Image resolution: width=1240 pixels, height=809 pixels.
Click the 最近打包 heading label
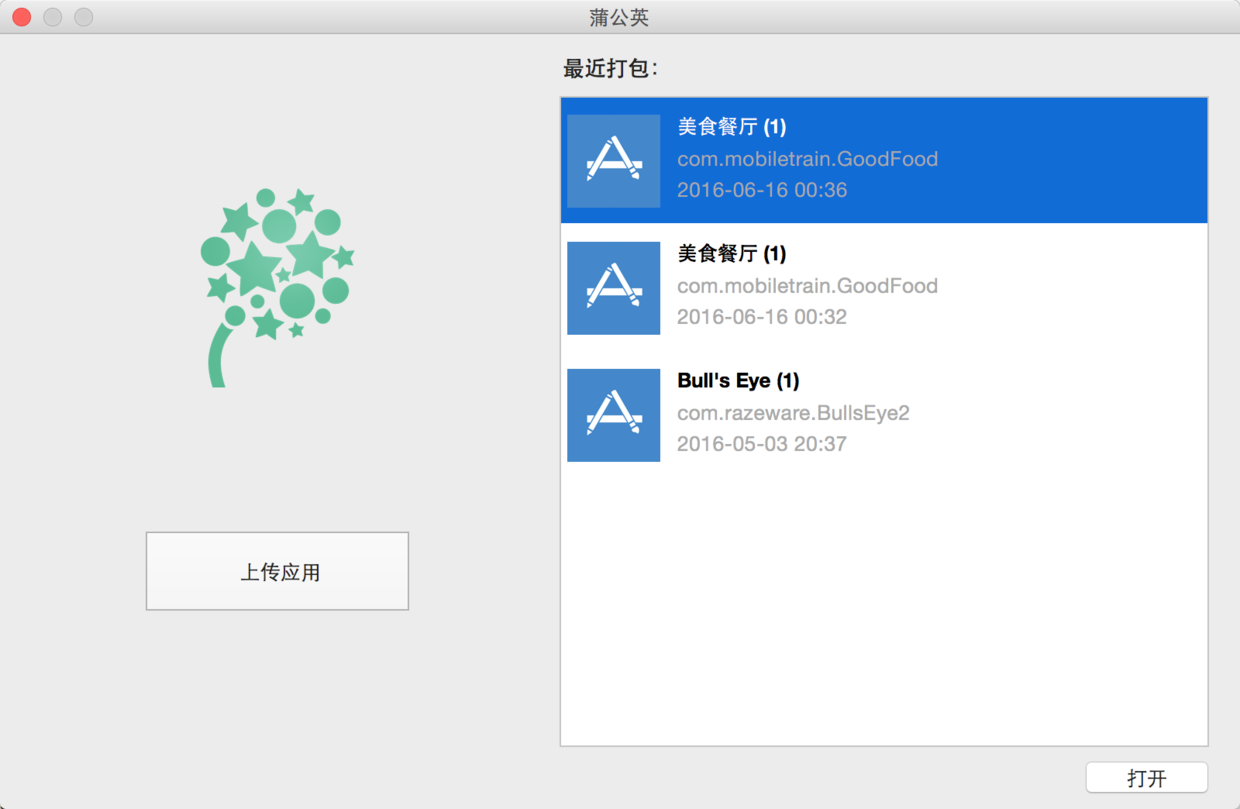(610, 69)
